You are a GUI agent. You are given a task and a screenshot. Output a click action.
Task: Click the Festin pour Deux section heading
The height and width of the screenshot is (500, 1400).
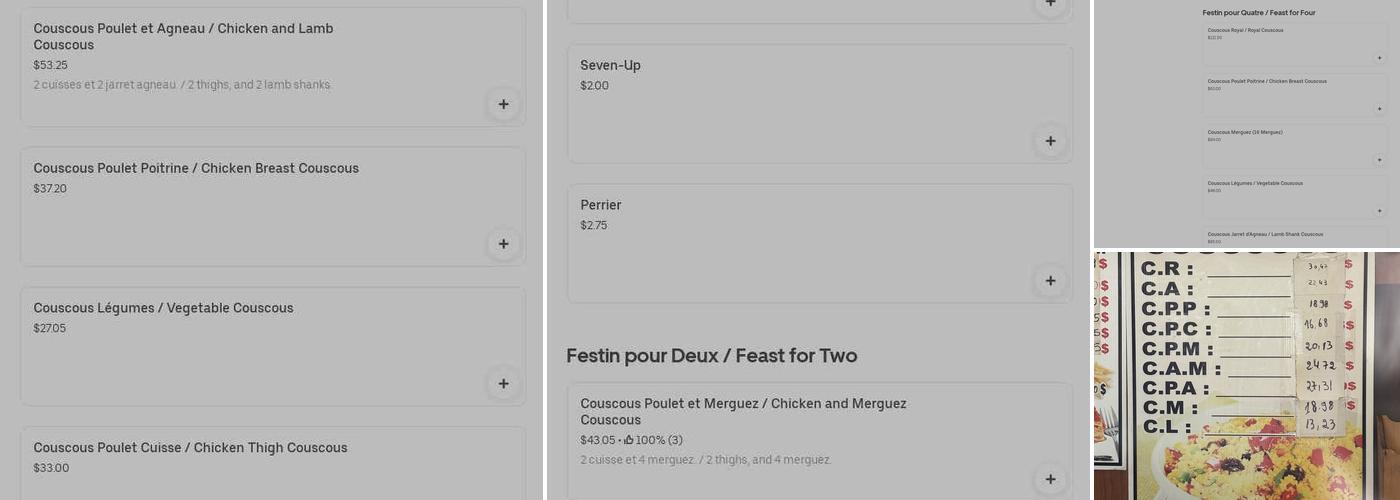(711, 356)
